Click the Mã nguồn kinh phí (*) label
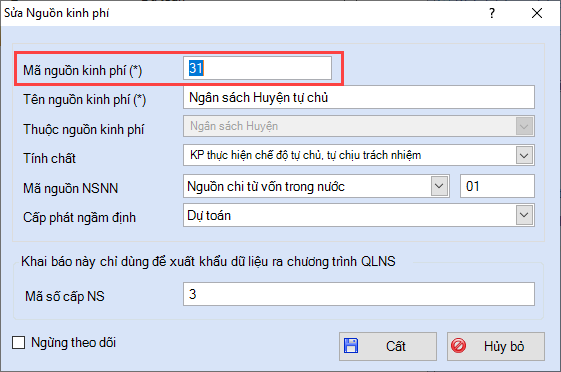Image resolution: width=561 pixels, height=372 pixels. [x=83, y=70]
